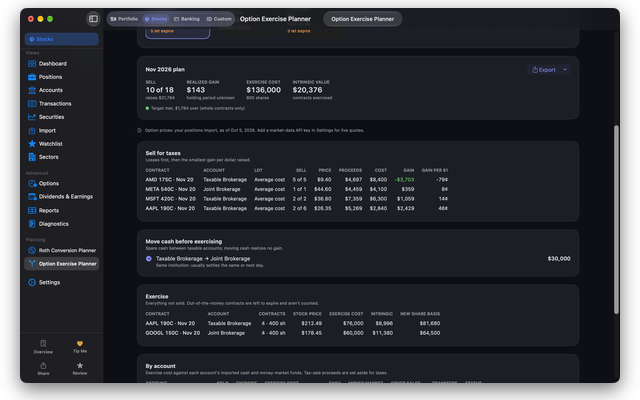This screenshot has height=400, width=640.
Task: Open Reports via its table icon
Action: click(x=32, y=211)
